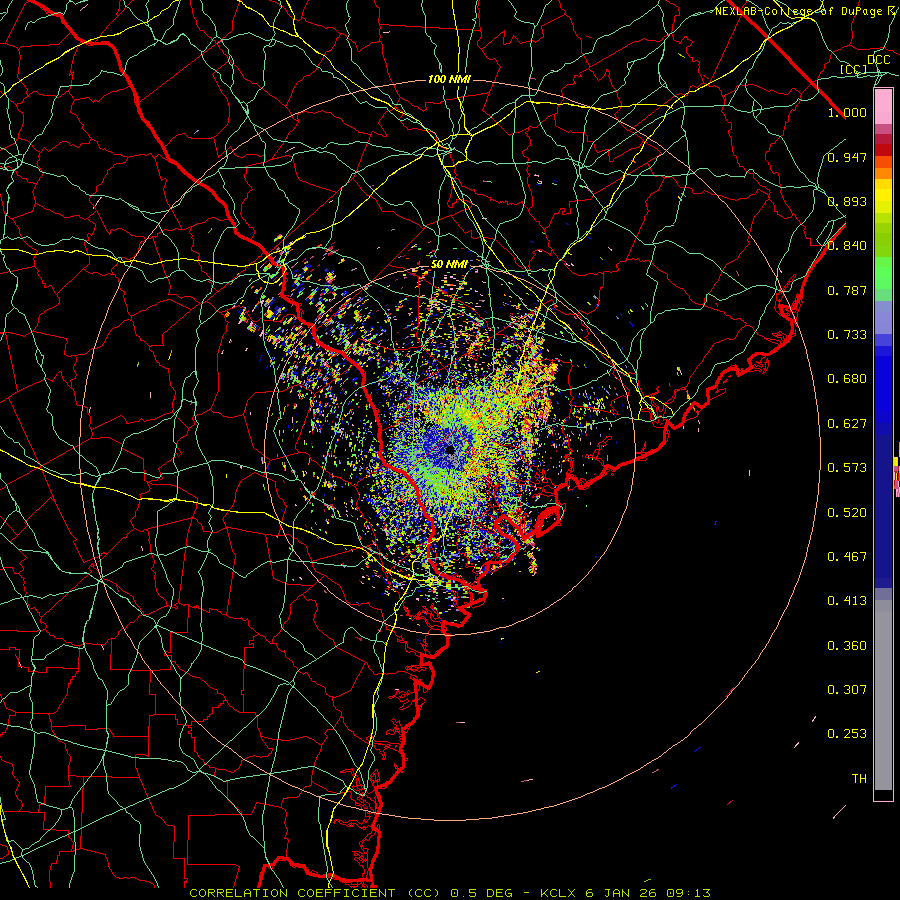Viewport: 900px width, 900px height.
Task: Click the pink segment atop the color bar
Action: 883,107
